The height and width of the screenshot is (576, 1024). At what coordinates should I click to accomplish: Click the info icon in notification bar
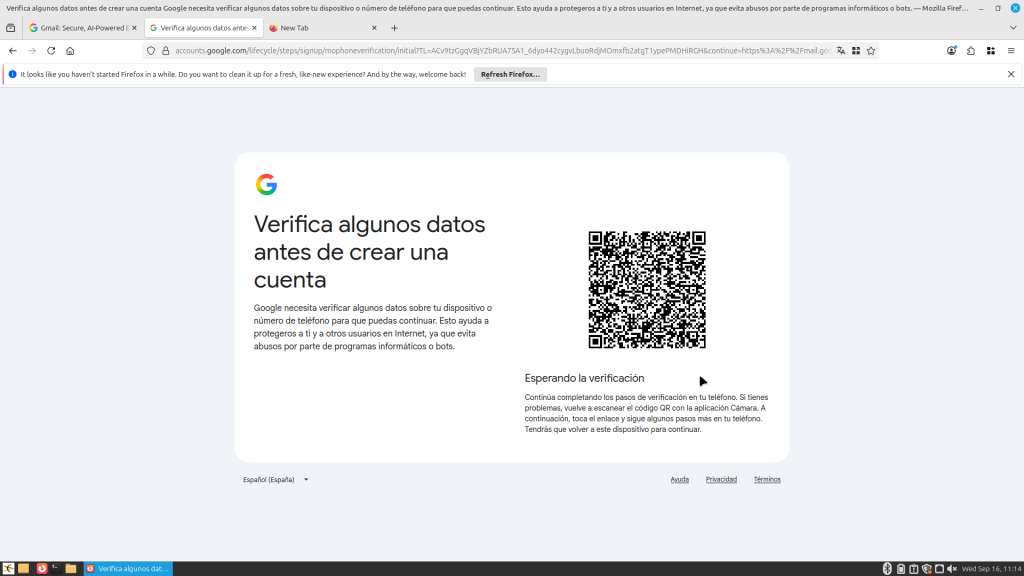point(12,74)
